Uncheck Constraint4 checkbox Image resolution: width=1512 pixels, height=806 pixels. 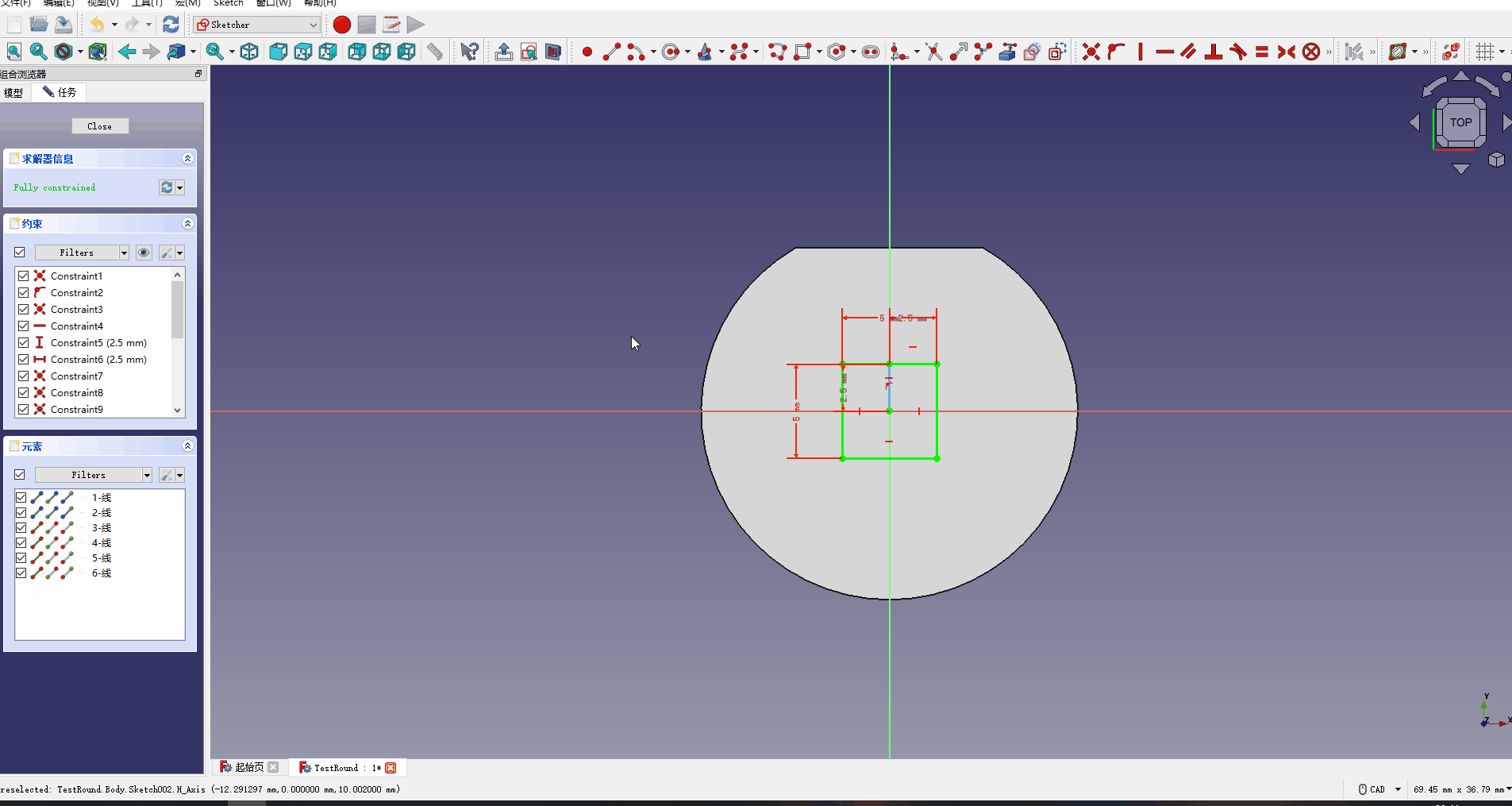[24, 326]
